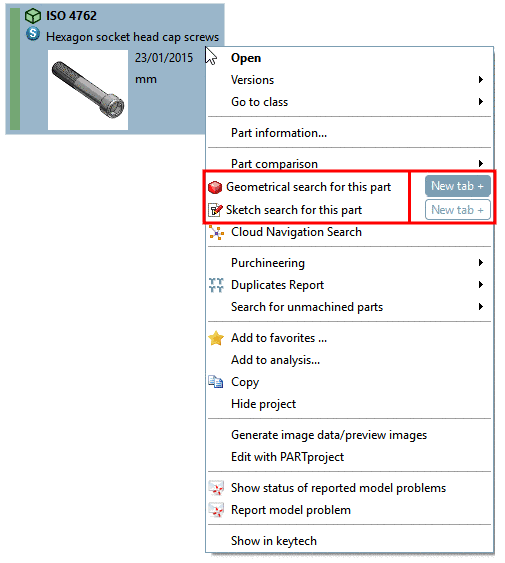The width and height of the screenshot is (505, 563).
Task: Open Purchineering menu entry
Action: (x=268, y=263)
